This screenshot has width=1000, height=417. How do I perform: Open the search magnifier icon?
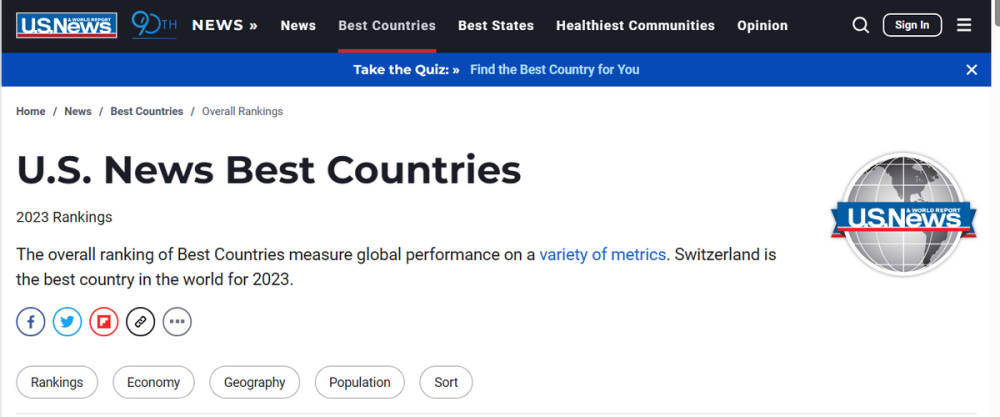(x=861, y=26)
